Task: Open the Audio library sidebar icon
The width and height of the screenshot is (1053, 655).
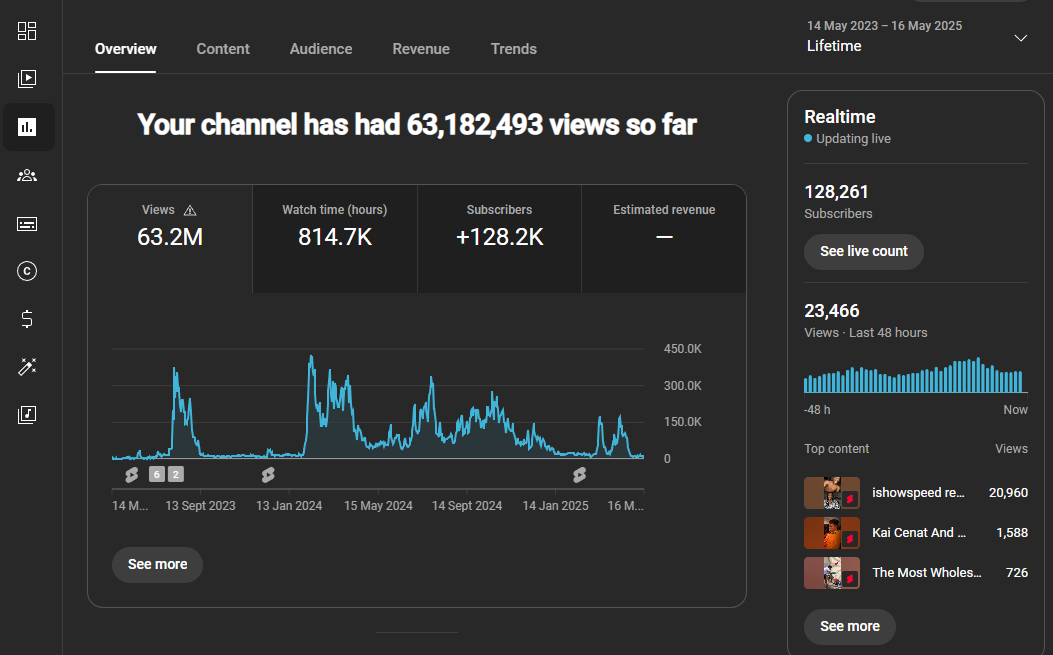Action: point(27,414)
